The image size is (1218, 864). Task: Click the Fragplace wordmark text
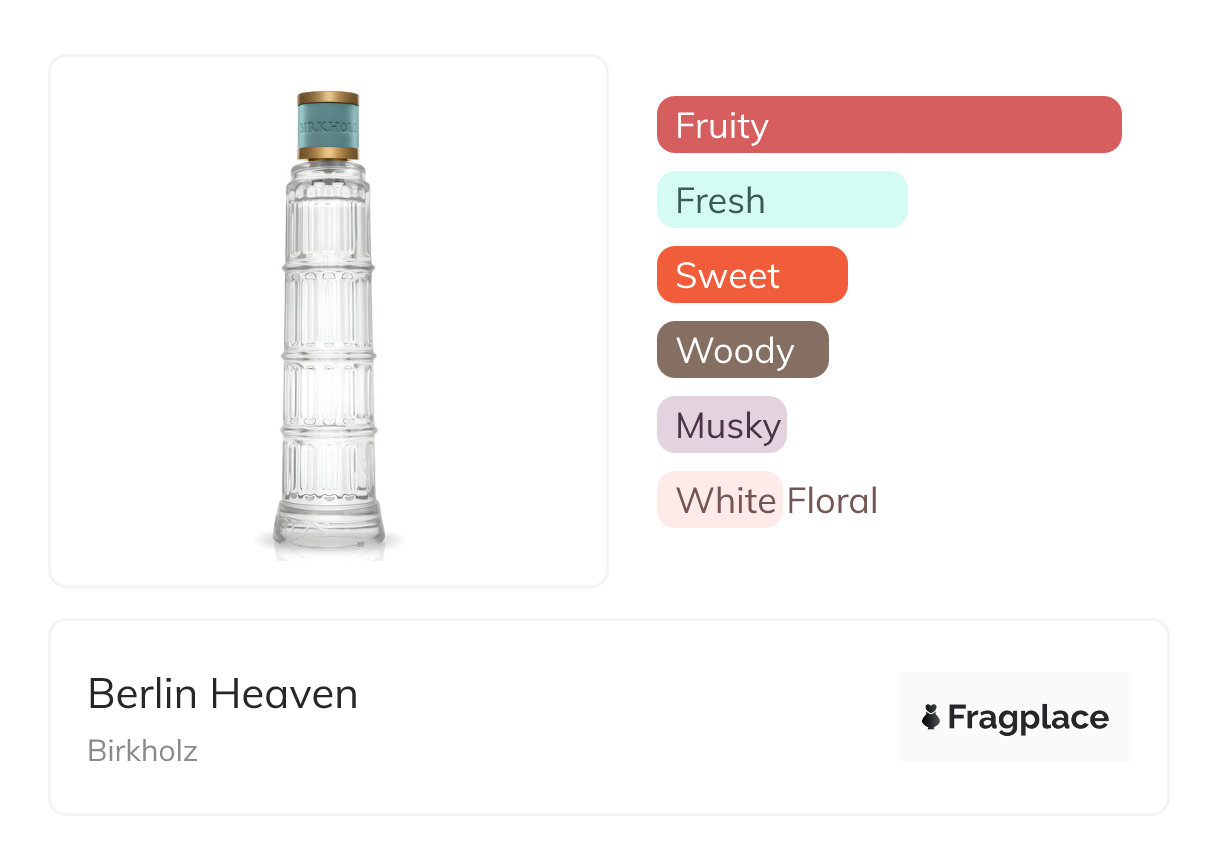click(1028, 718)
